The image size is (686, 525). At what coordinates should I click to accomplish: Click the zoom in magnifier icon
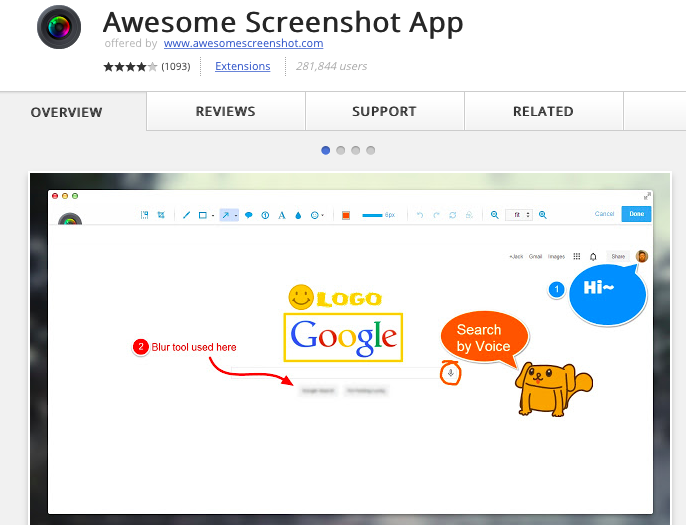(x=542, y=215)
